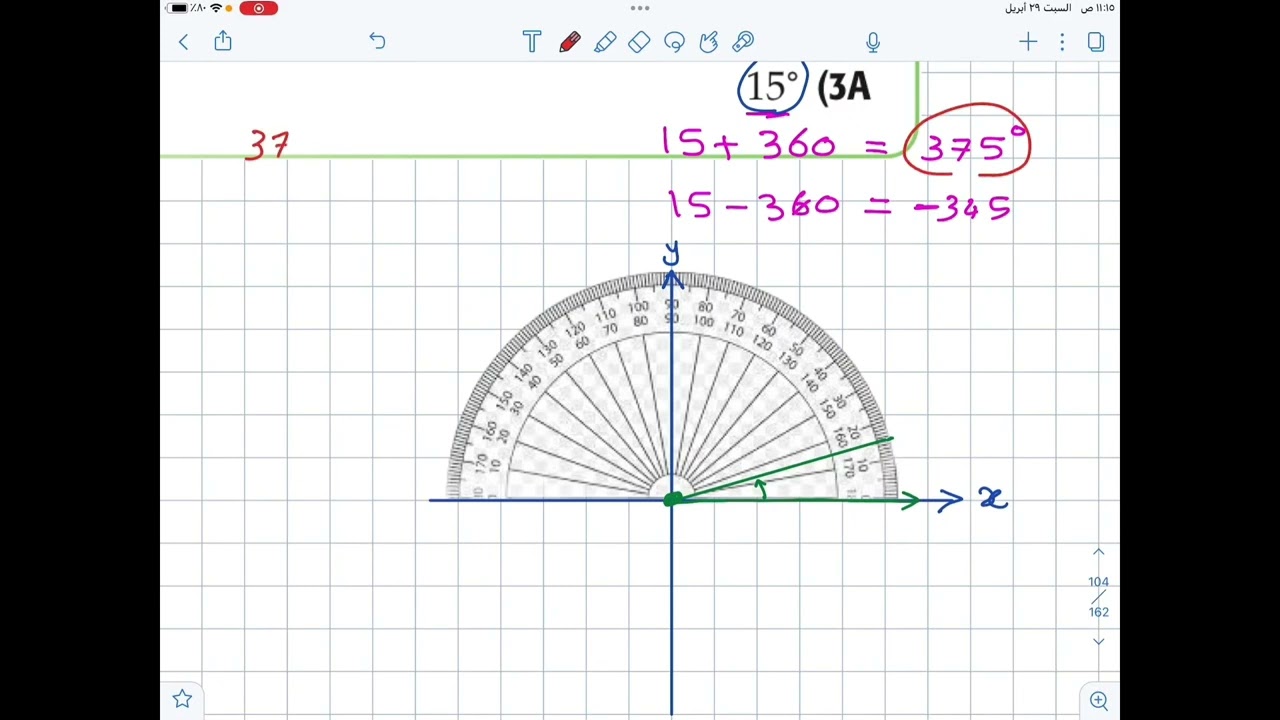
Task: Bookmark page with the star icon
Action: pyautogui.click(x=182, y=698)
